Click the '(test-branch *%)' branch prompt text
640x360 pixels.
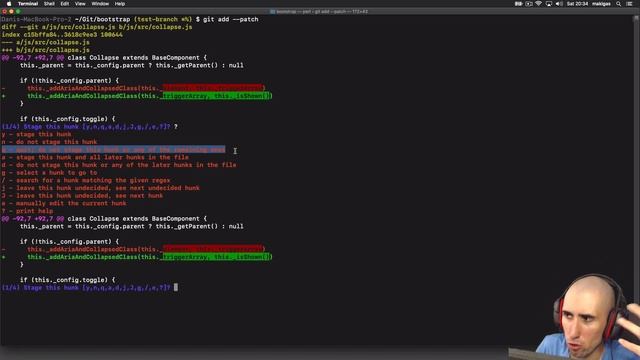tap(162, 19)
